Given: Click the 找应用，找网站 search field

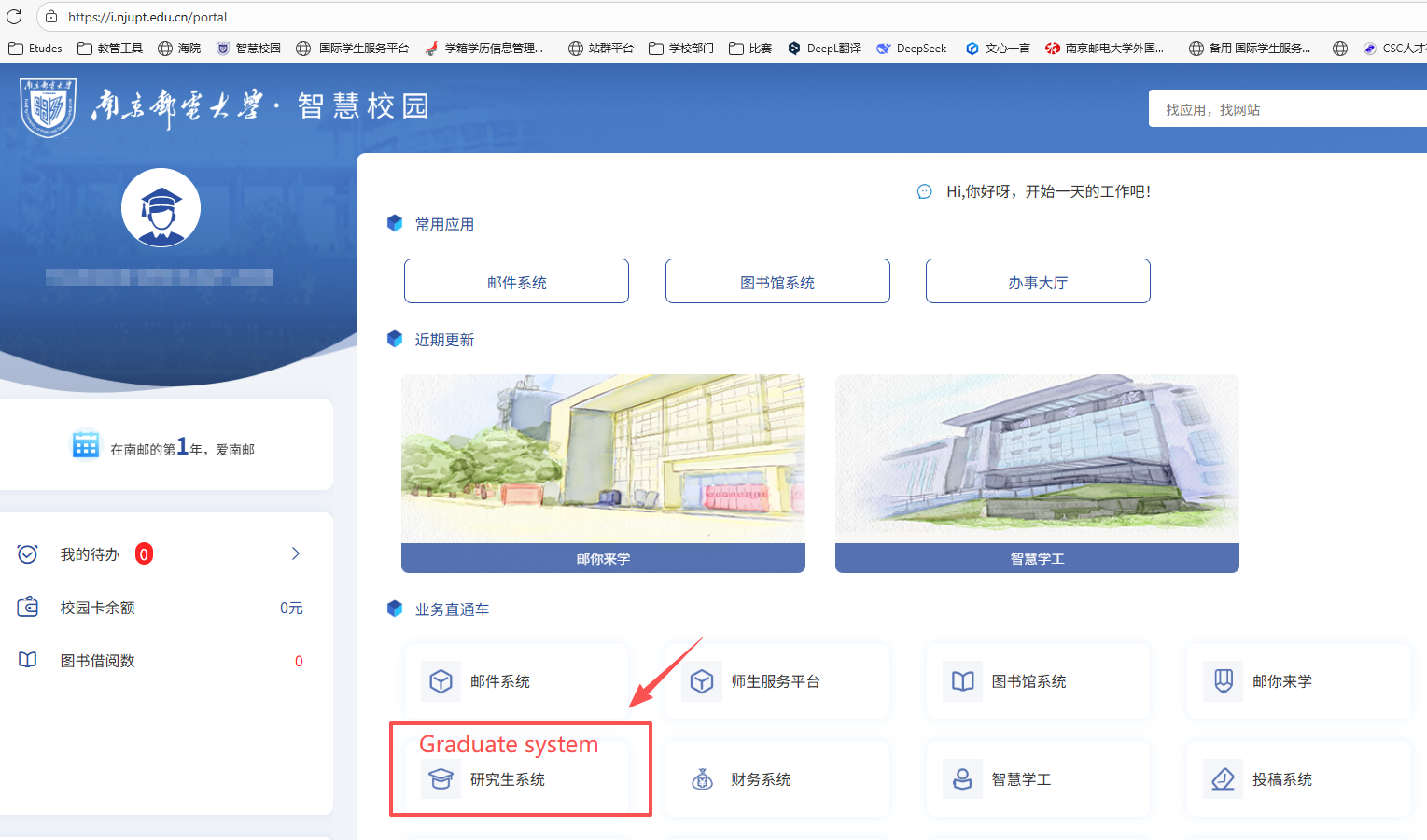Looking at the screenshot, I should pyautogui.click(x=1288, y=109).
